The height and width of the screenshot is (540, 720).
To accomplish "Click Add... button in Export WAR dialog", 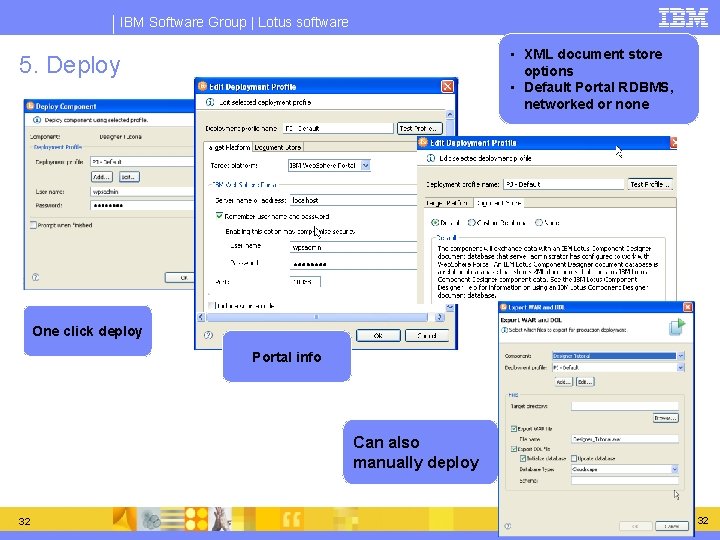I will [563, 382].
